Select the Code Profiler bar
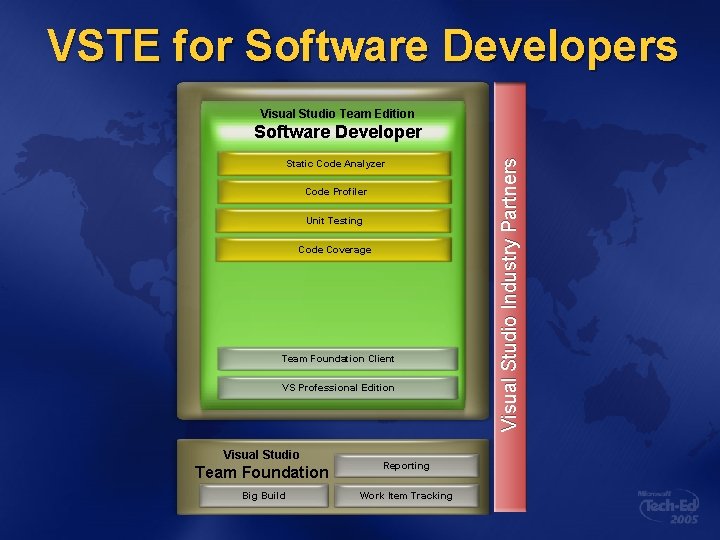720x540 pixels. (x=334, y=191)
